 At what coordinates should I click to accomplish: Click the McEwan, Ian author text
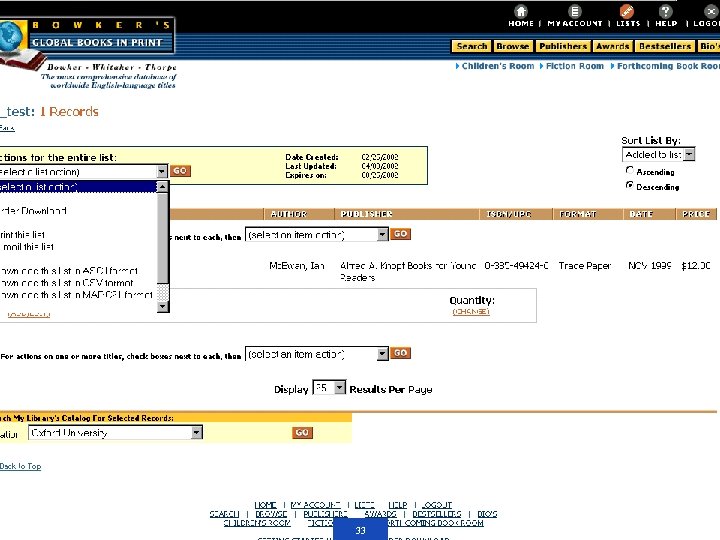(297, 265)
